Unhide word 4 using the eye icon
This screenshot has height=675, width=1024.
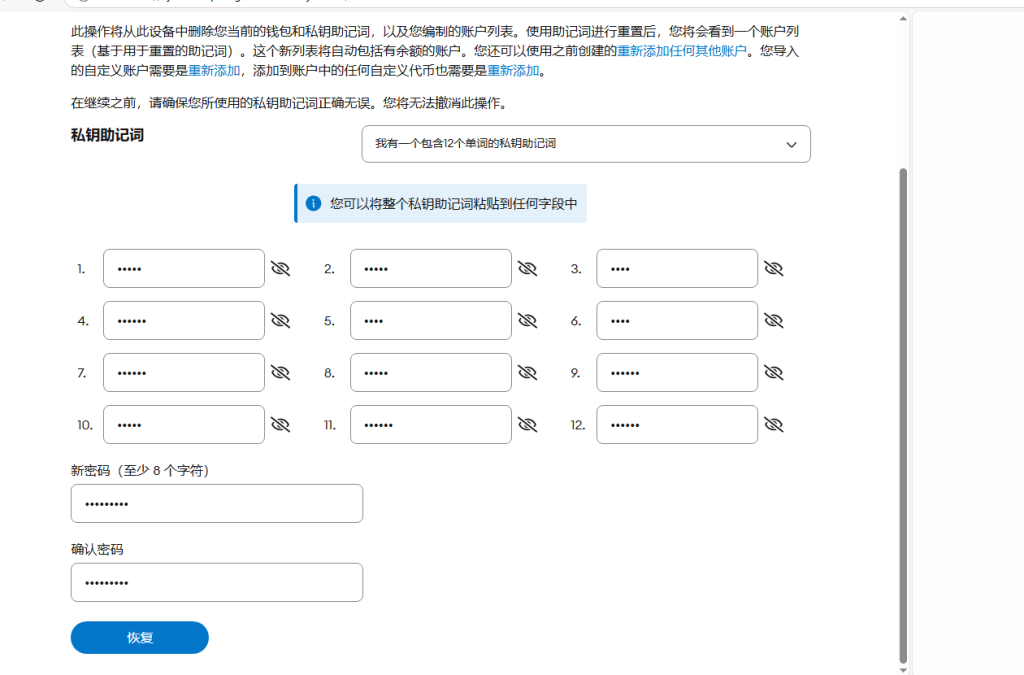point(280,321)
